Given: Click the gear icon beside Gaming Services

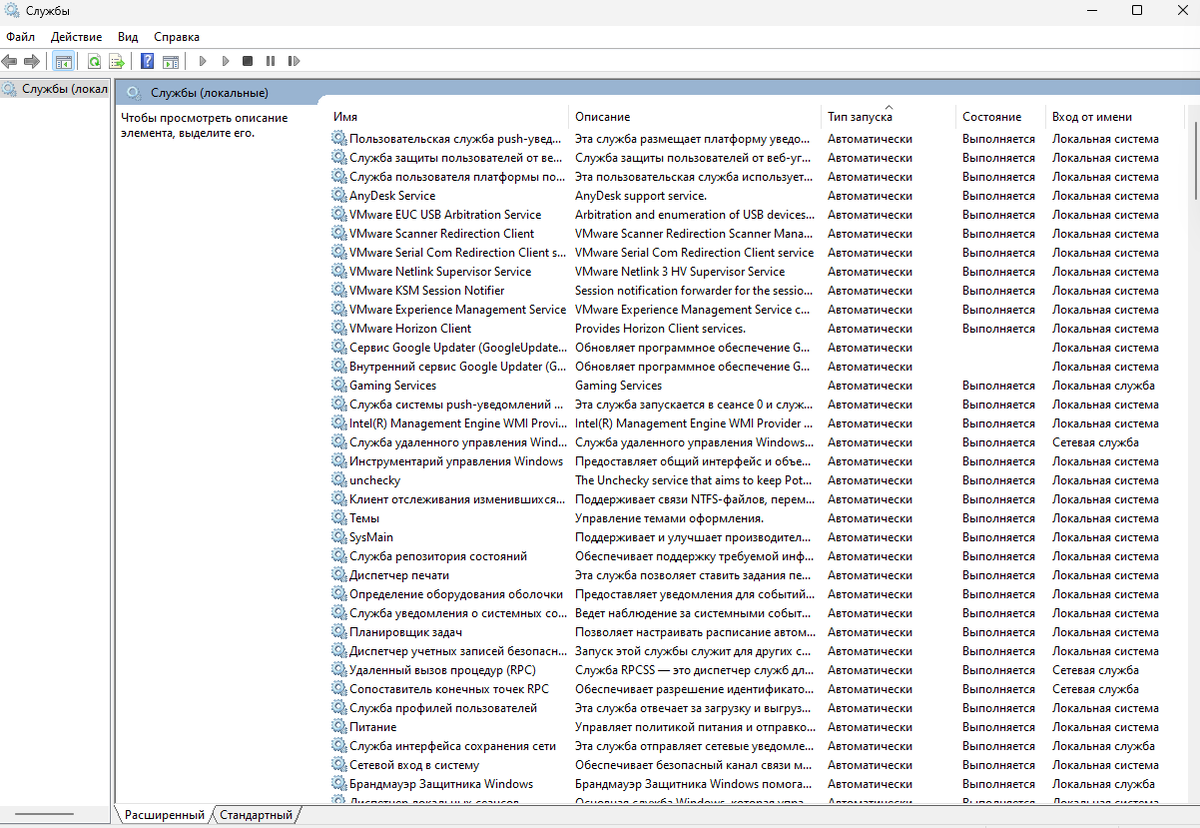Looking at the screenshot, I should [339, 386].
